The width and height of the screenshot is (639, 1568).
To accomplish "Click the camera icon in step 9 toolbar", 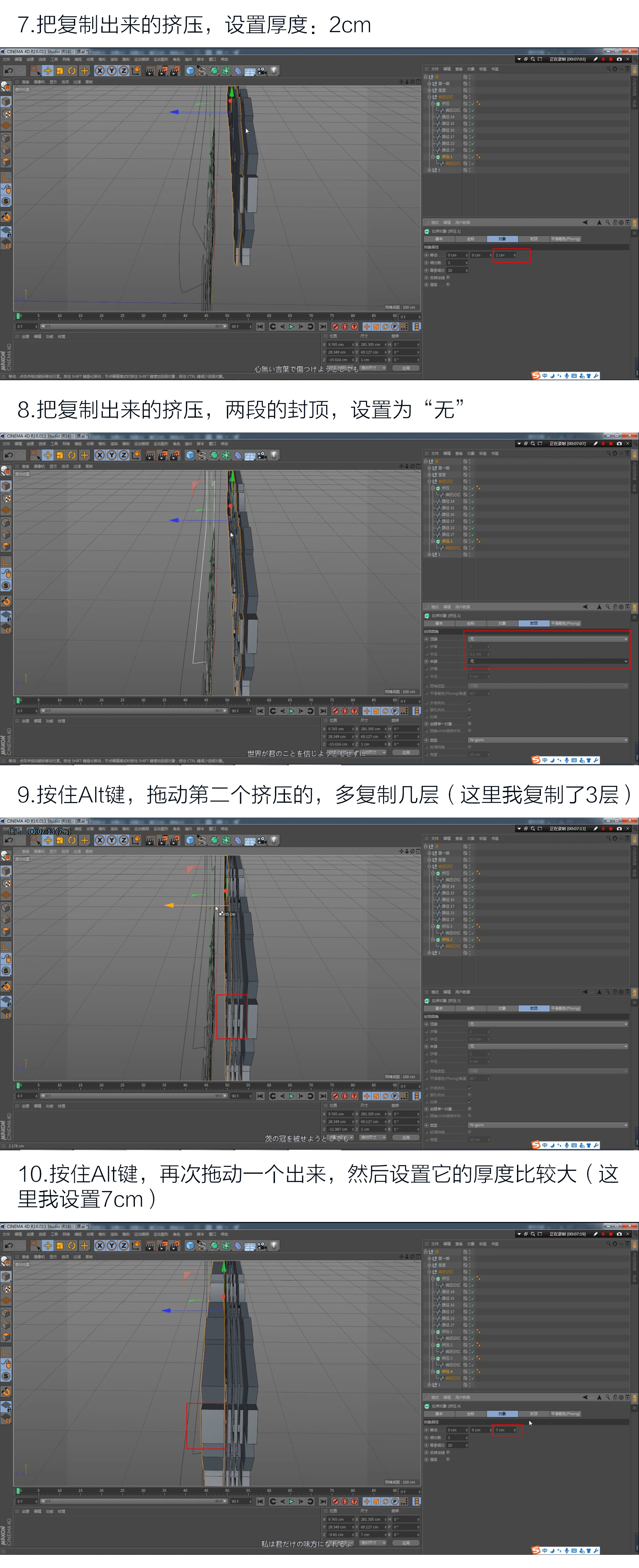I will pyautogui.click(x=262, y=841).
